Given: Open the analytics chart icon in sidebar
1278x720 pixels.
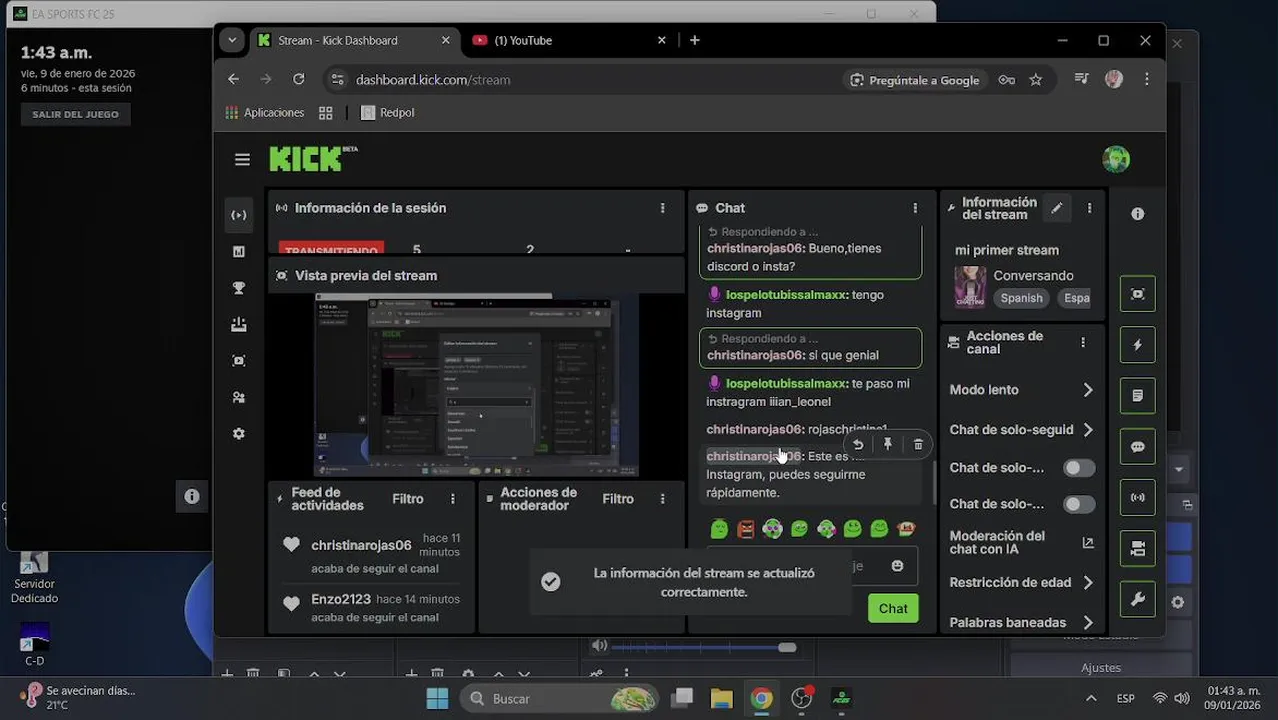Looking at the screenshot, I should [239, 252].
